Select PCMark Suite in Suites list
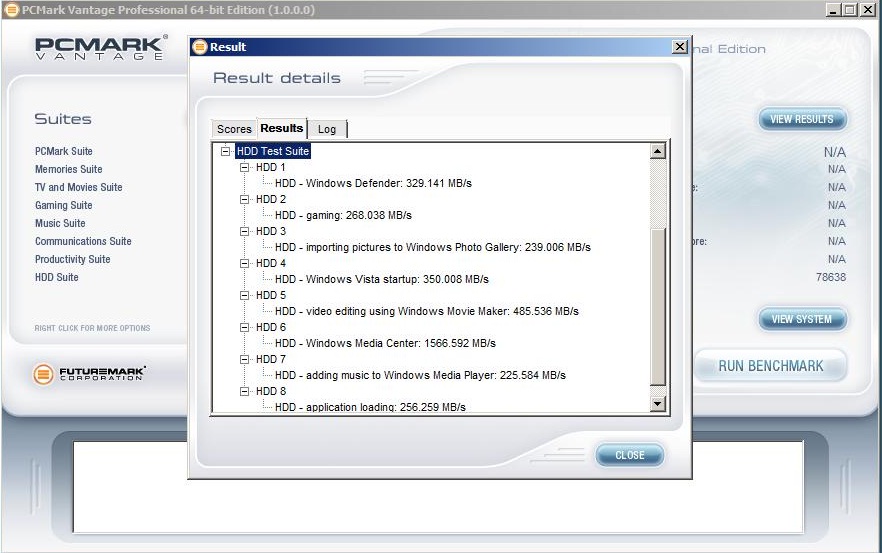The width and height of the screenshot is (882, 553). (64, 151)
